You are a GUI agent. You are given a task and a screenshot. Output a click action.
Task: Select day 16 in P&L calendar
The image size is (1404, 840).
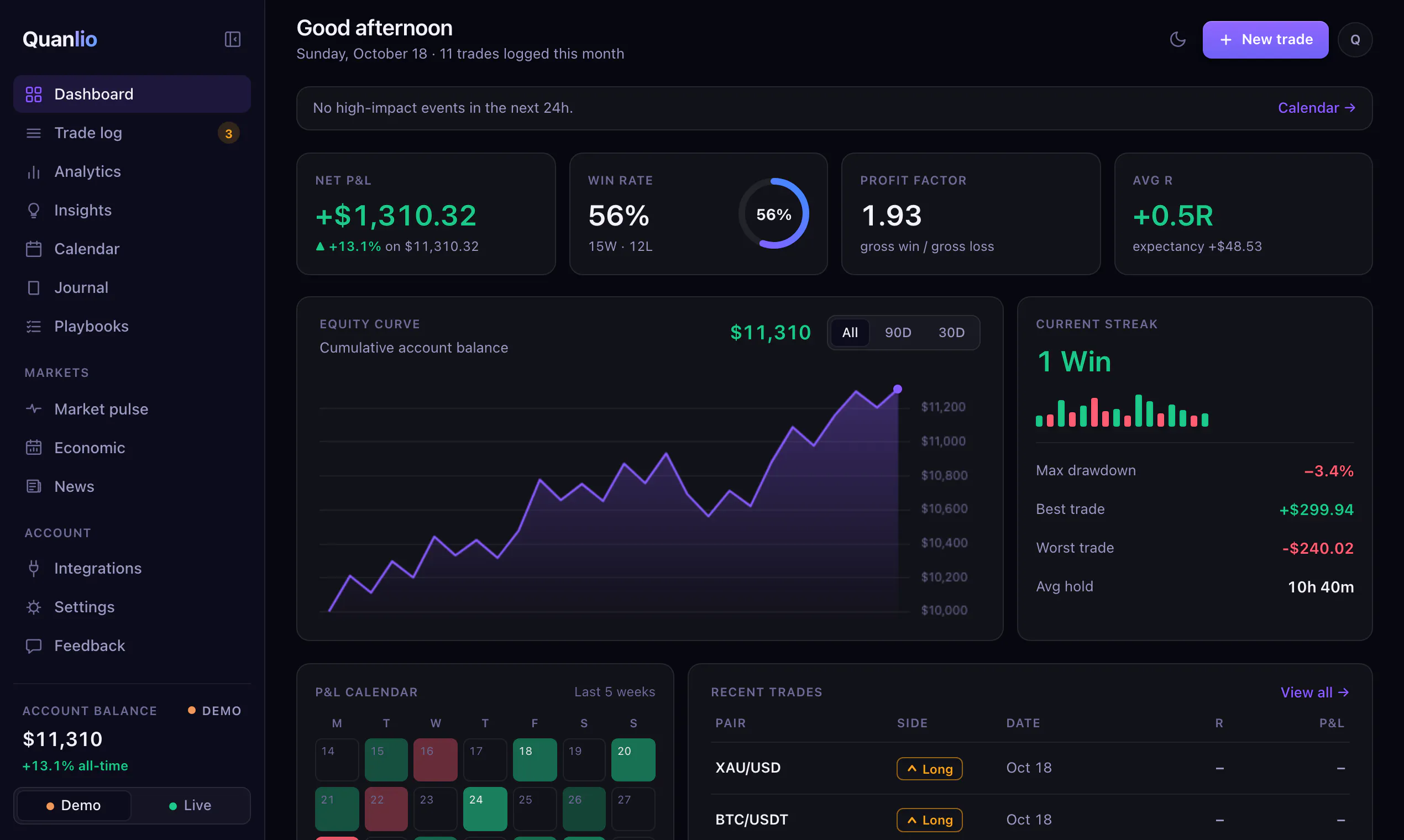click(x=436, y=760)
